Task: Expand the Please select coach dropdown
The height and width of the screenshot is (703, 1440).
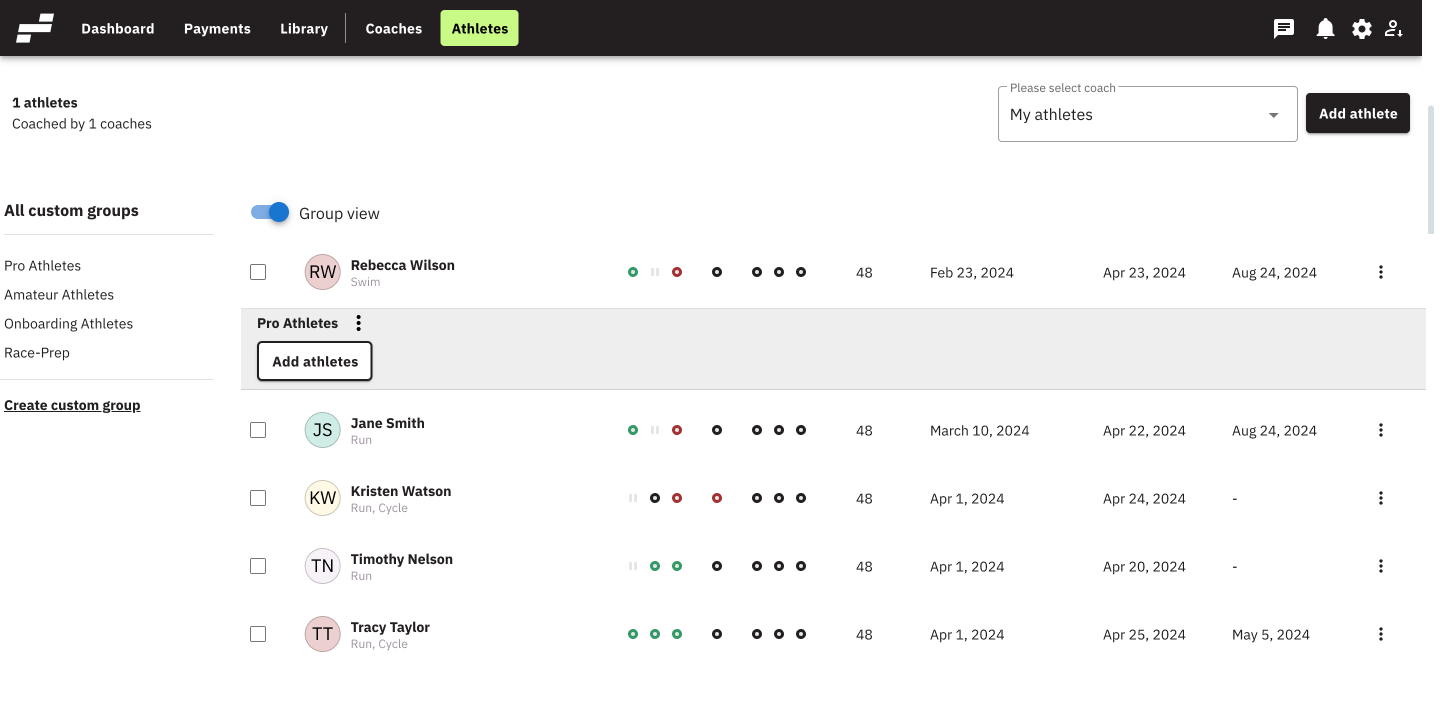Action: tap(1147, 115)
